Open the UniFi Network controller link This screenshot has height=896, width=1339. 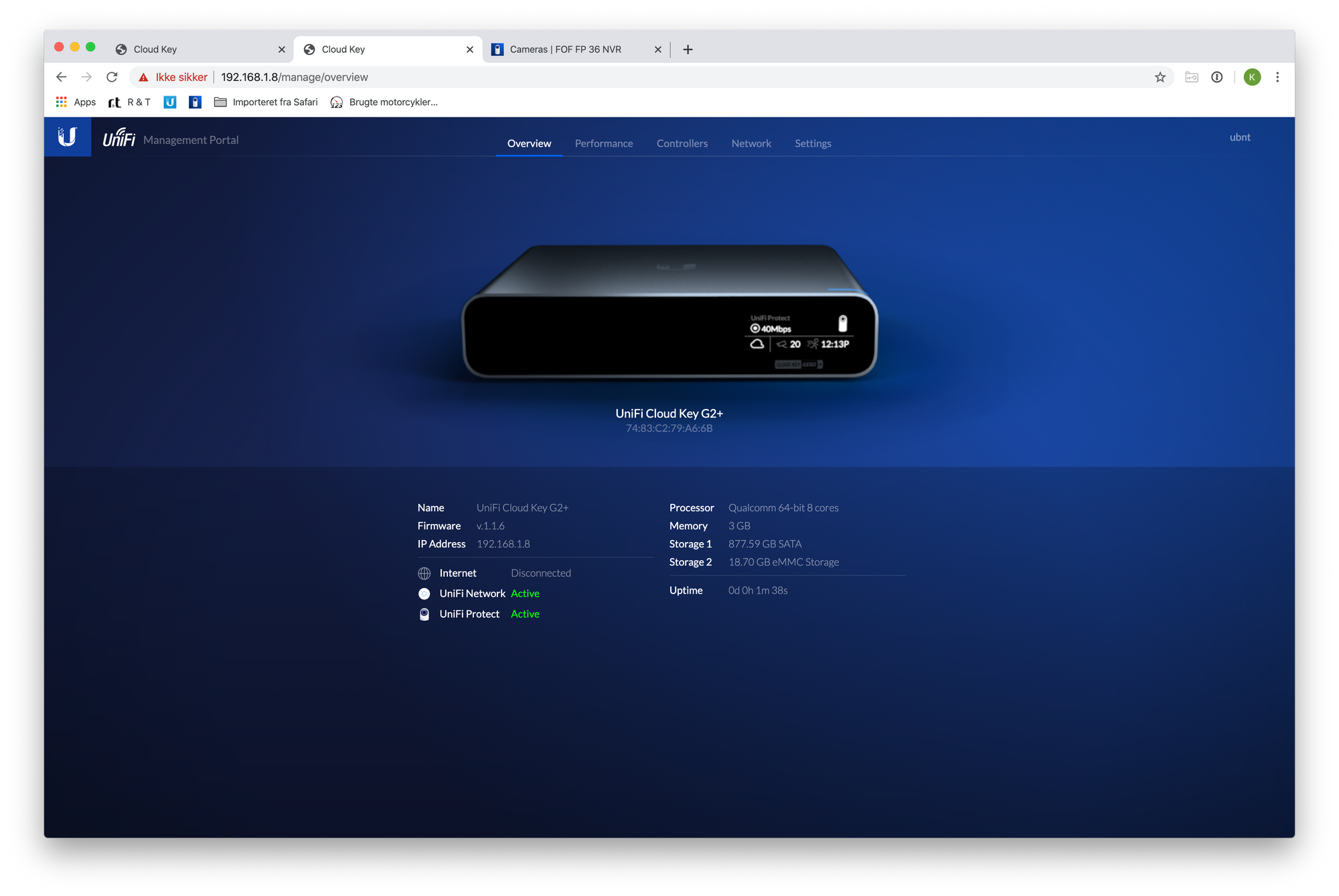[x=472, y=594]
